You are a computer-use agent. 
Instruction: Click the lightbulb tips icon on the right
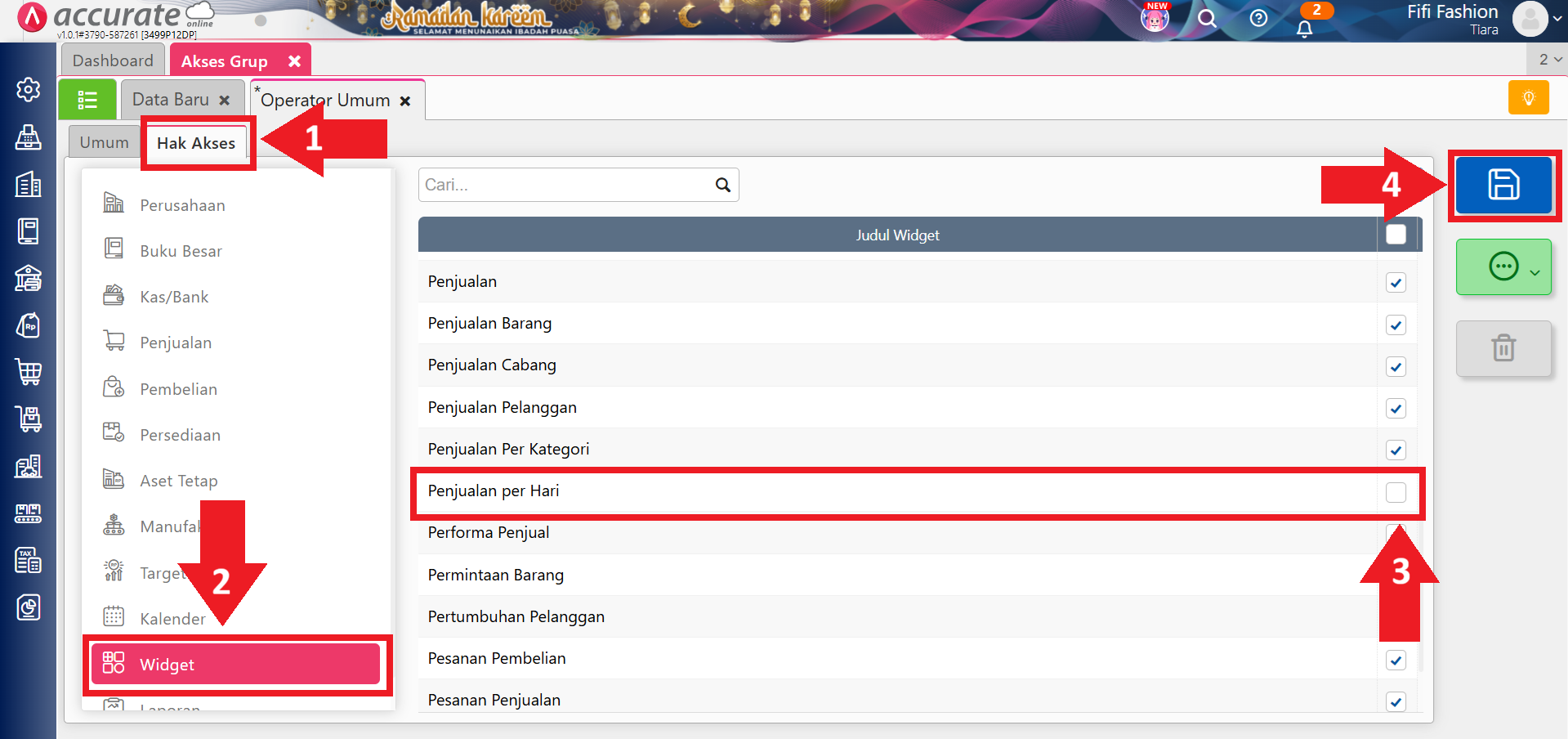tap(1528, 96)
